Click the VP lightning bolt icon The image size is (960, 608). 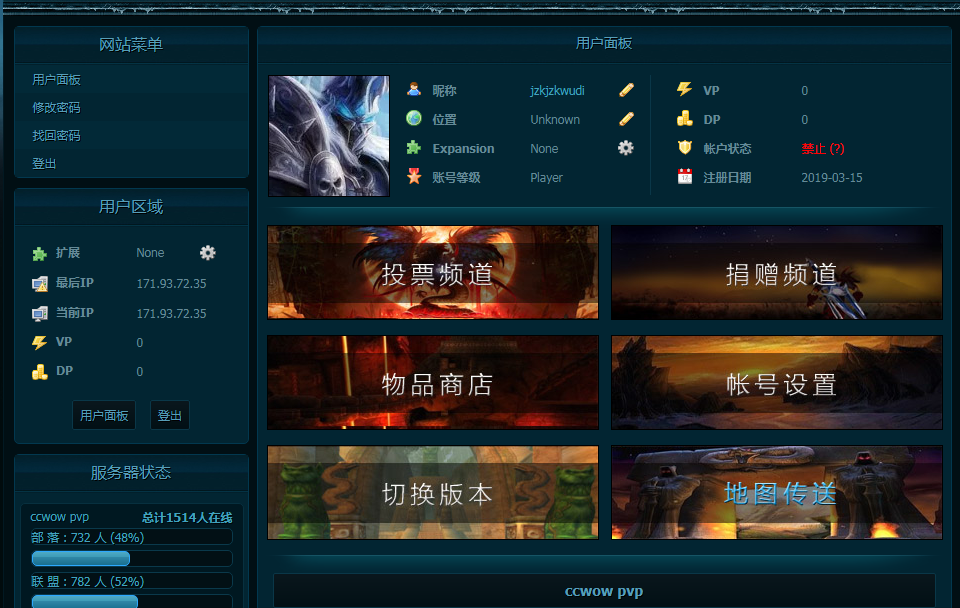685,90
